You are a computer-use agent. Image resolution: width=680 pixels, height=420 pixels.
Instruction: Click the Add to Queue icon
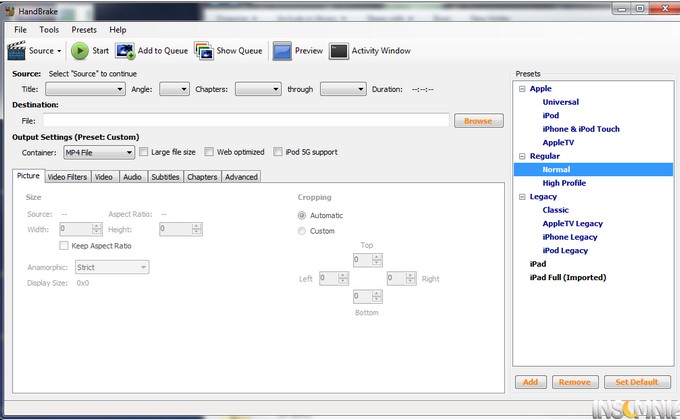pos(125,51)
